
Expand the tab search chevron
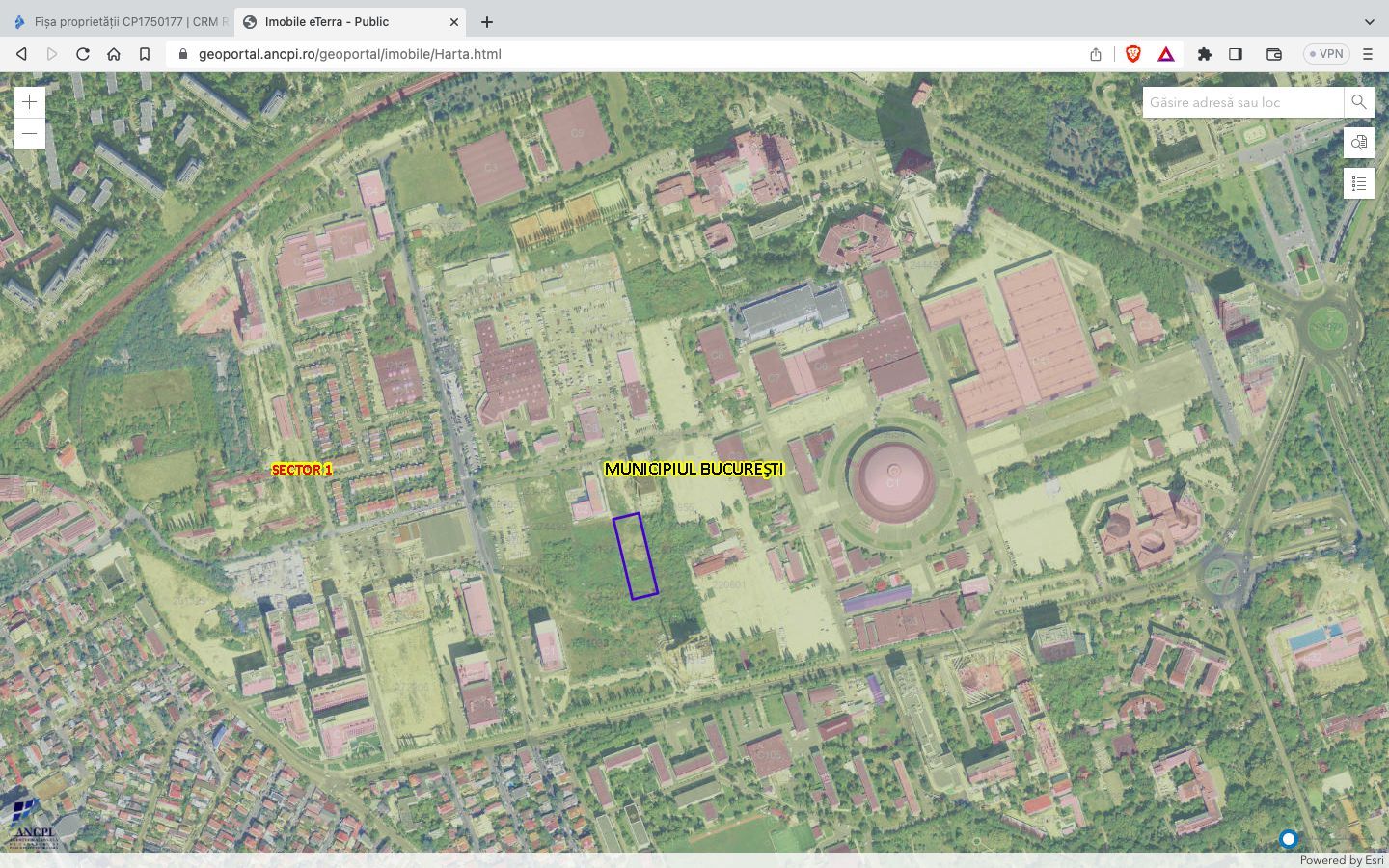1369,21
